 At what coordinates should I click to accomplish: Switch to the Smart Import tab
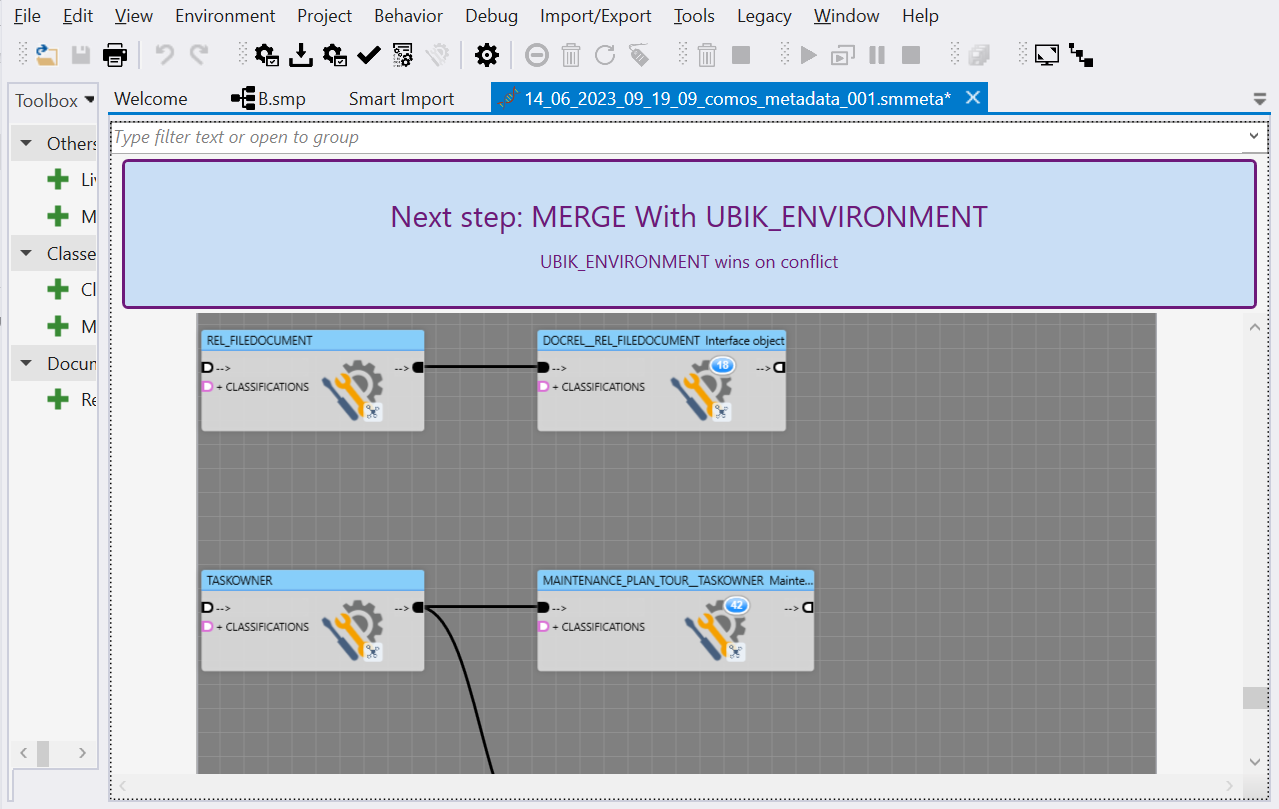click(401, 99)
